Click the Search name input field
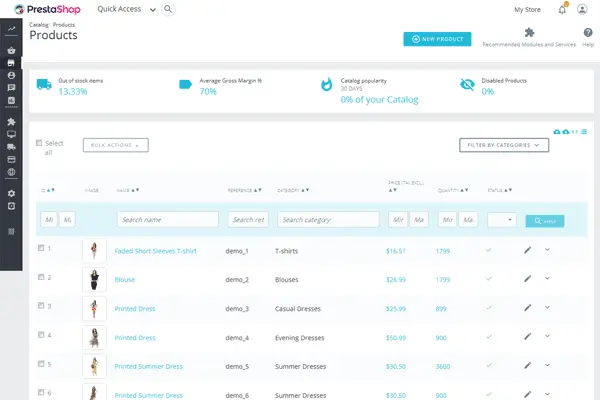This screenshot has height=400, width=600. [167, 219]
